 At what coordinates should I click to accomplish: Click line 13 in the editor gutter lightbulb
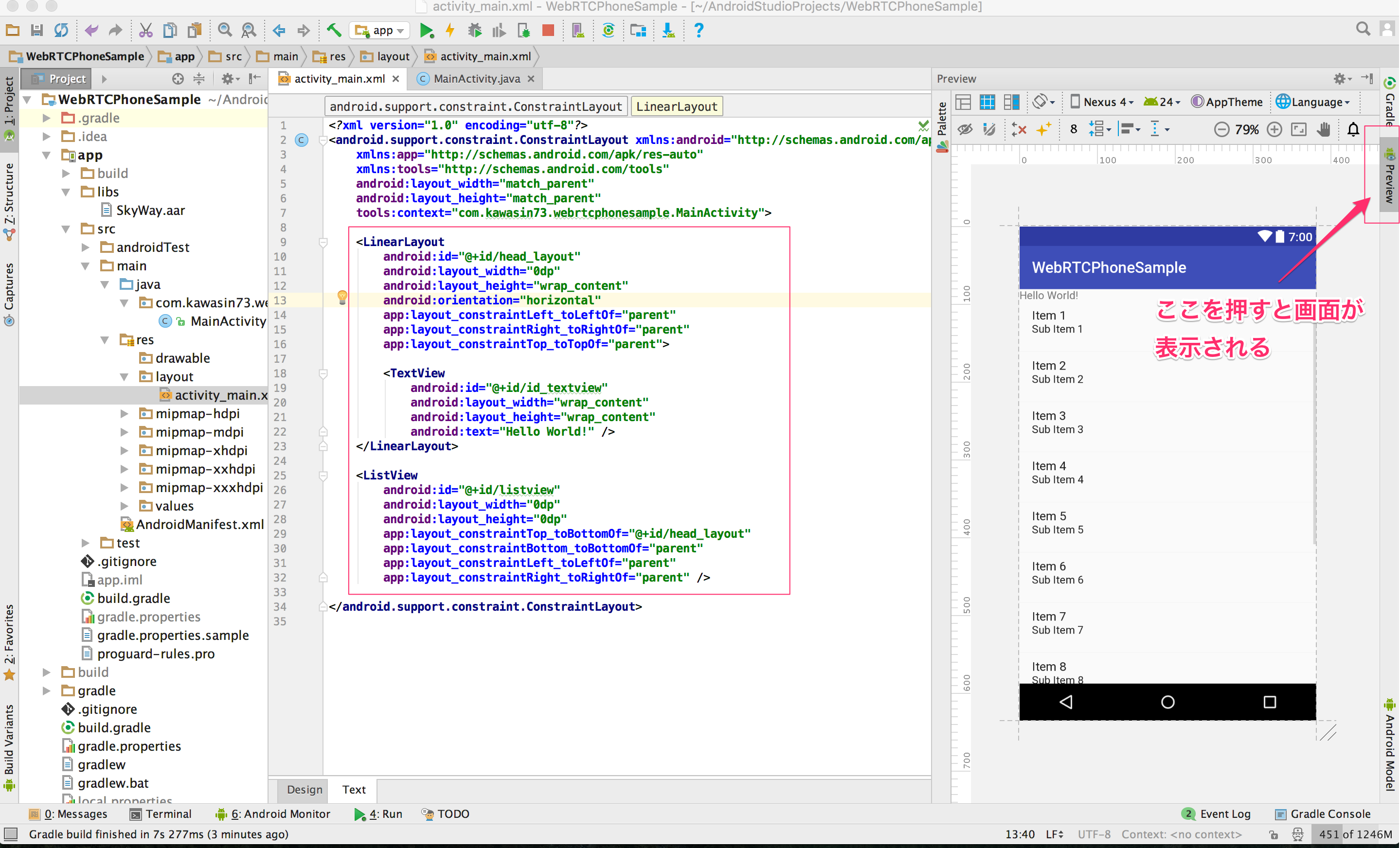point(342,297)
